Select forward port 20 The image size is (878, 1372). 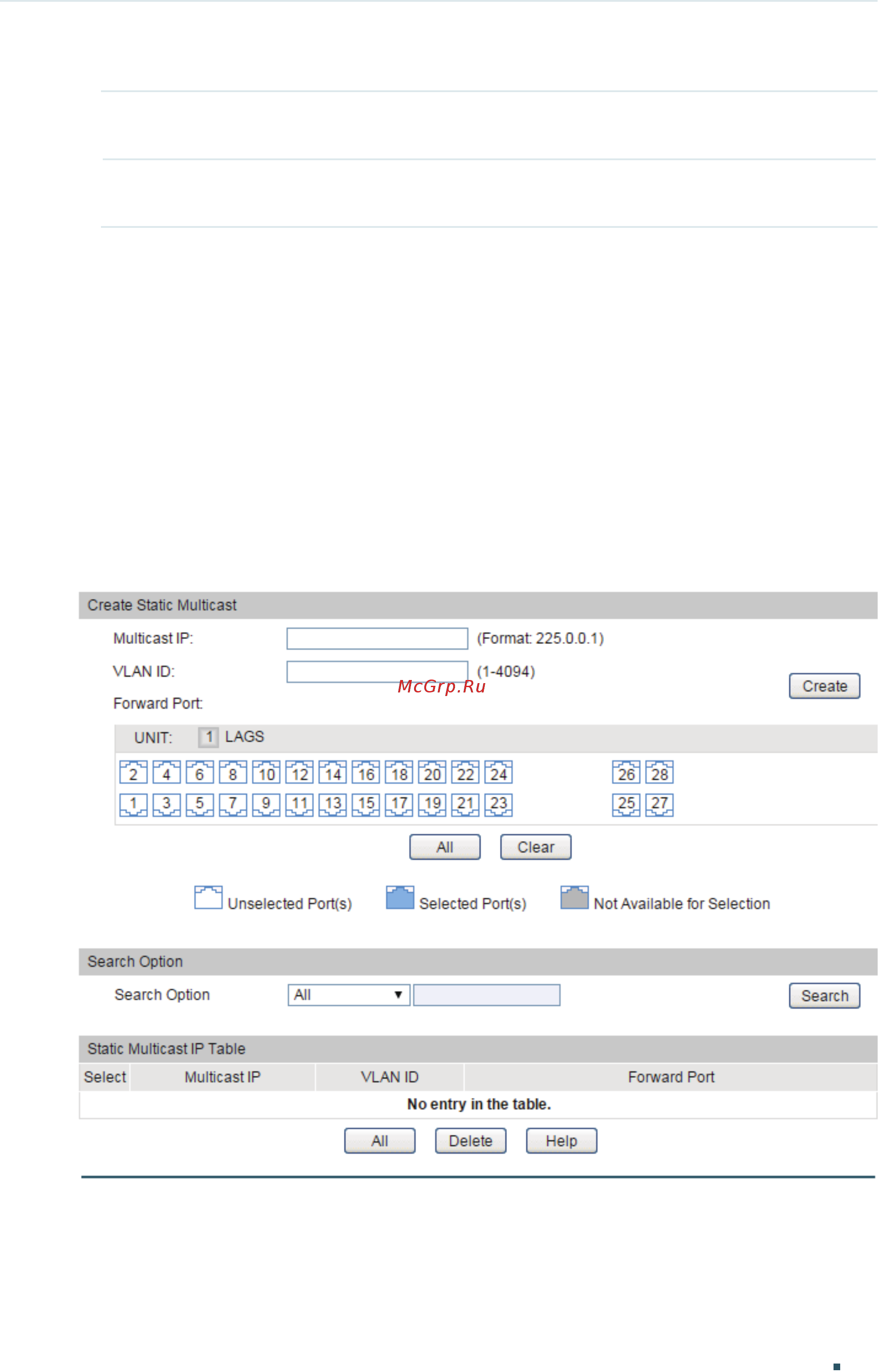[x=431, y=773]
